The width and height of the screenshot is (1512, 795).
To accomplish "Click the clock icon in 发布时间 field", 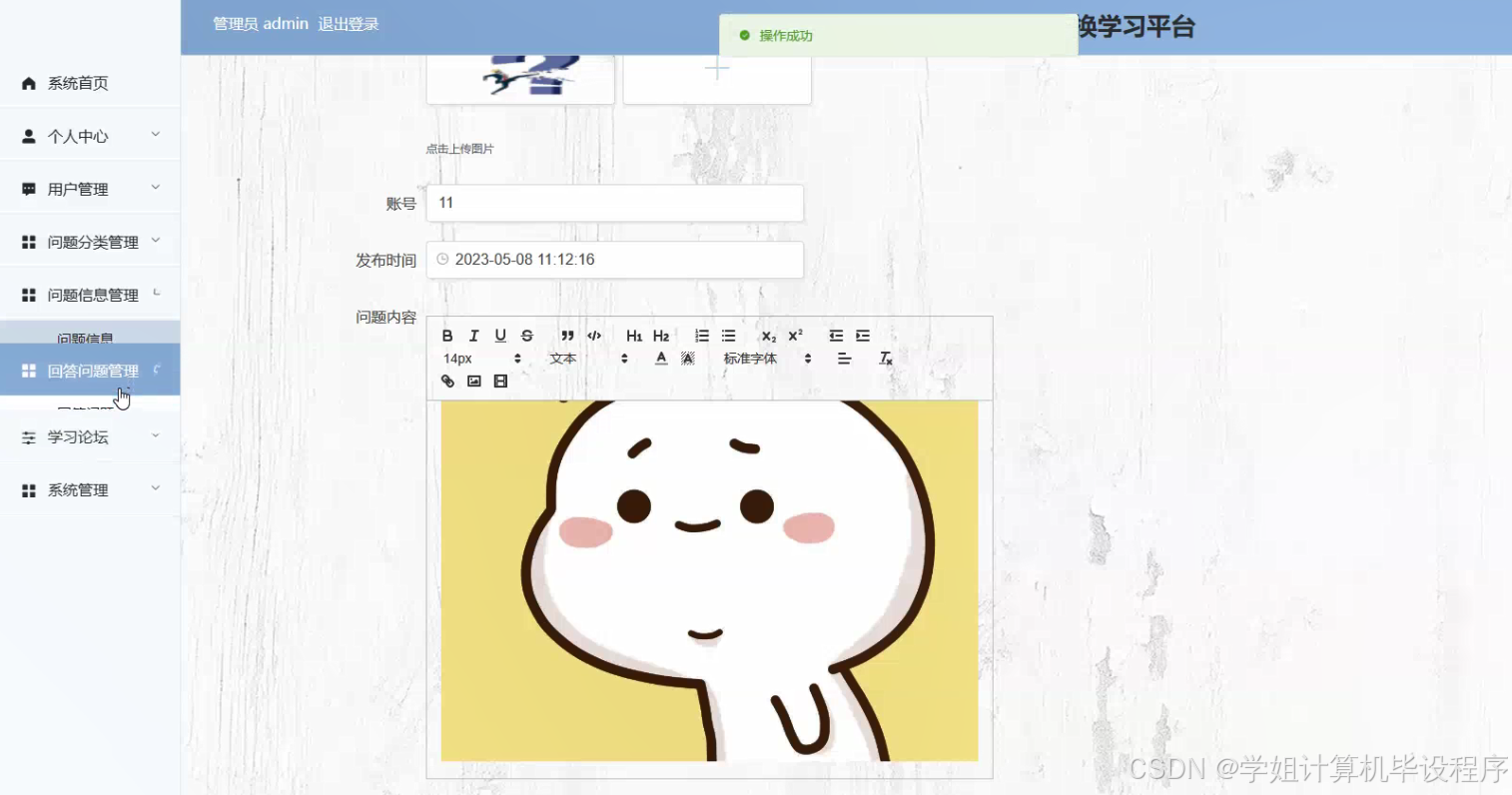I will (442, 259).
